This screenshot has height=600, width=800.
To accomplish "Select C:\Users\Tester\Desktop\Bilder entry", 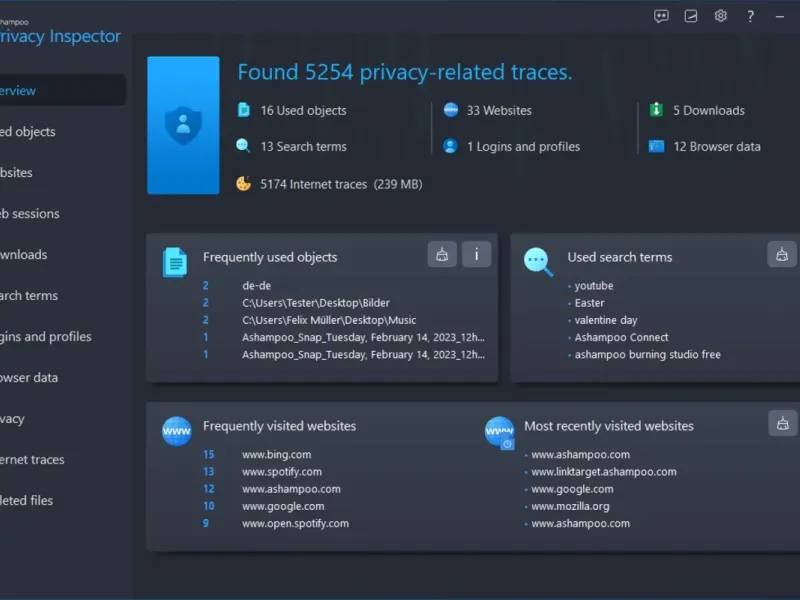I will (x=316, y=303).
